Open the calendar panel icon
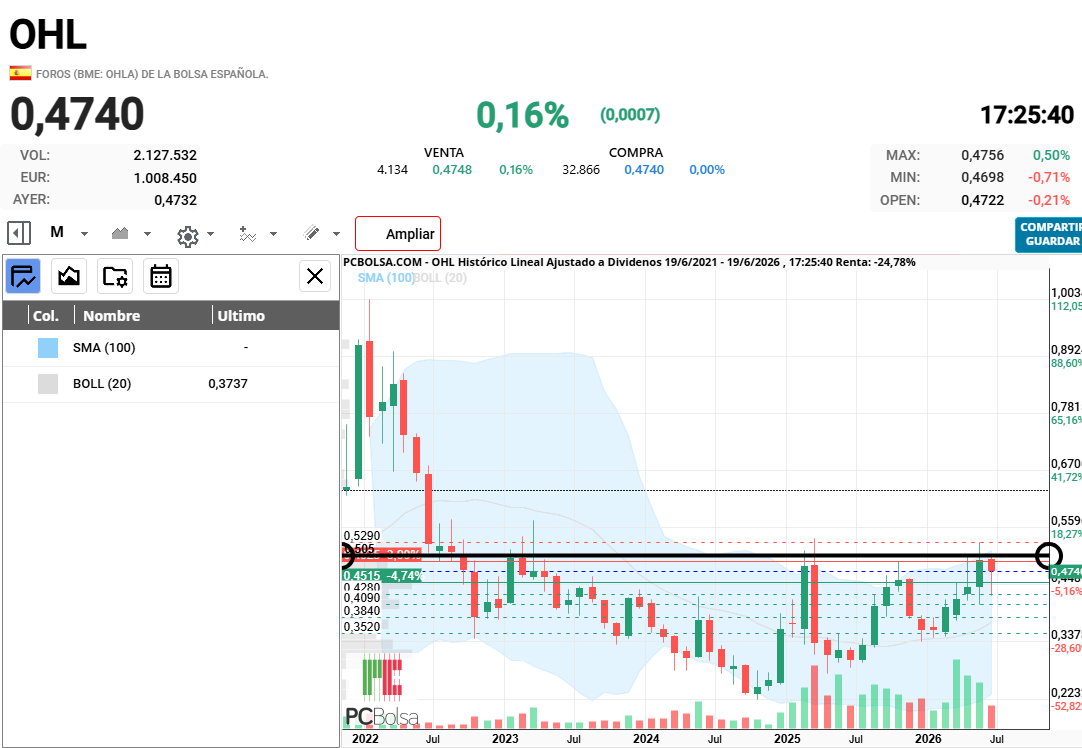The image size is (1082, 748). (x=161, y=277)
